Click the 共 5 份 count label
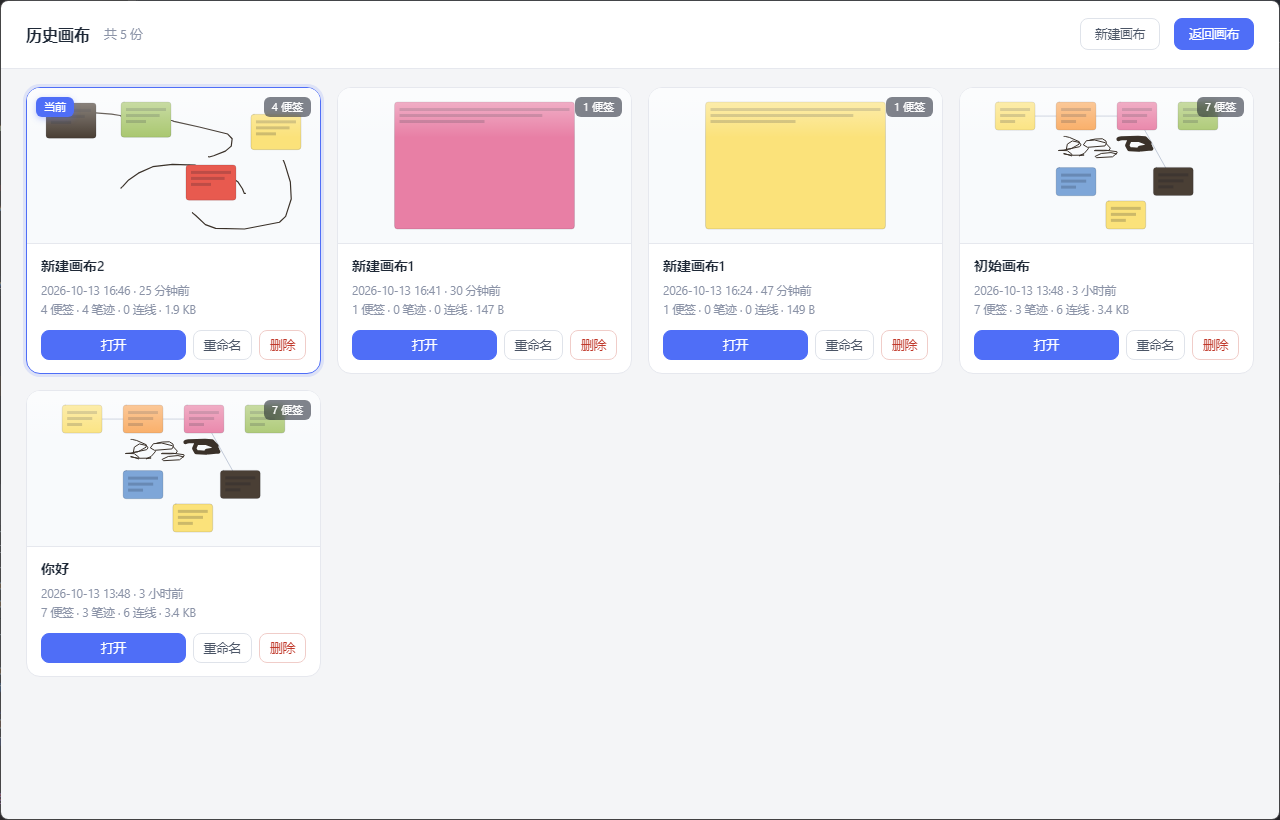This screenshot has width=1280, height=820. click(123, 35)
